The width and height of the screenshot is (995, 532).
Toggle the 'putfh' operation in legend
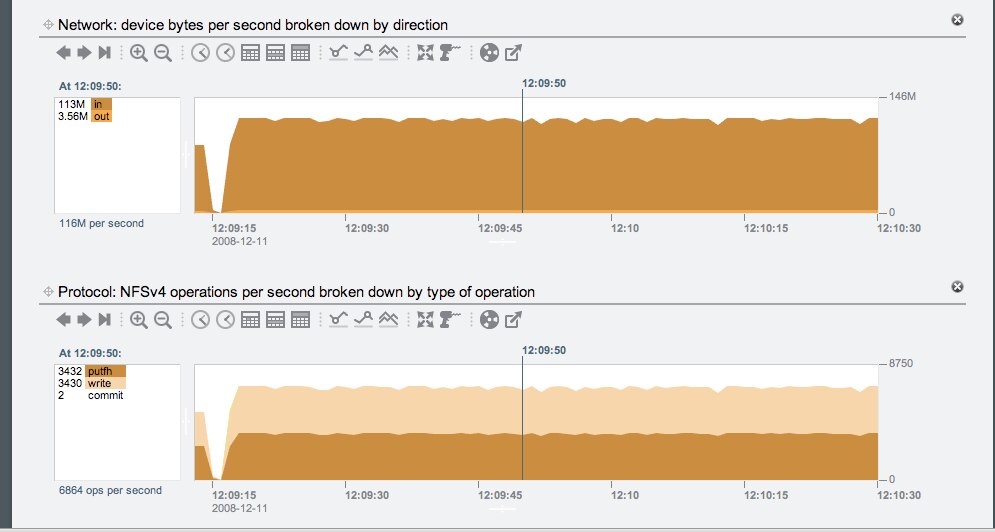tap(104, 371)
